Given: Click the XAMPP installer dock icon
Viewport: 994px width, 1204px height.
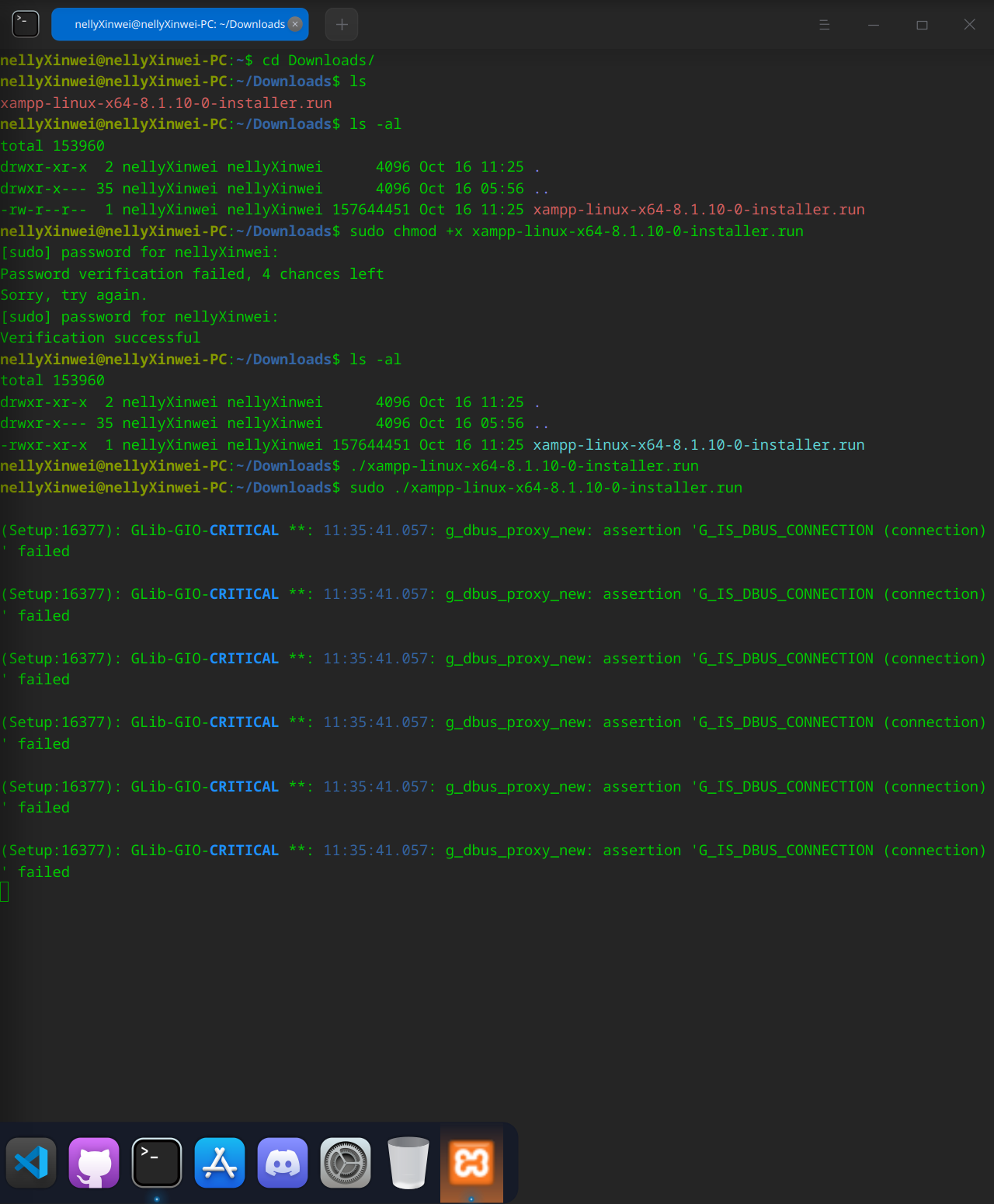Looking at the screenshot, I should (x=471, y=1163).
